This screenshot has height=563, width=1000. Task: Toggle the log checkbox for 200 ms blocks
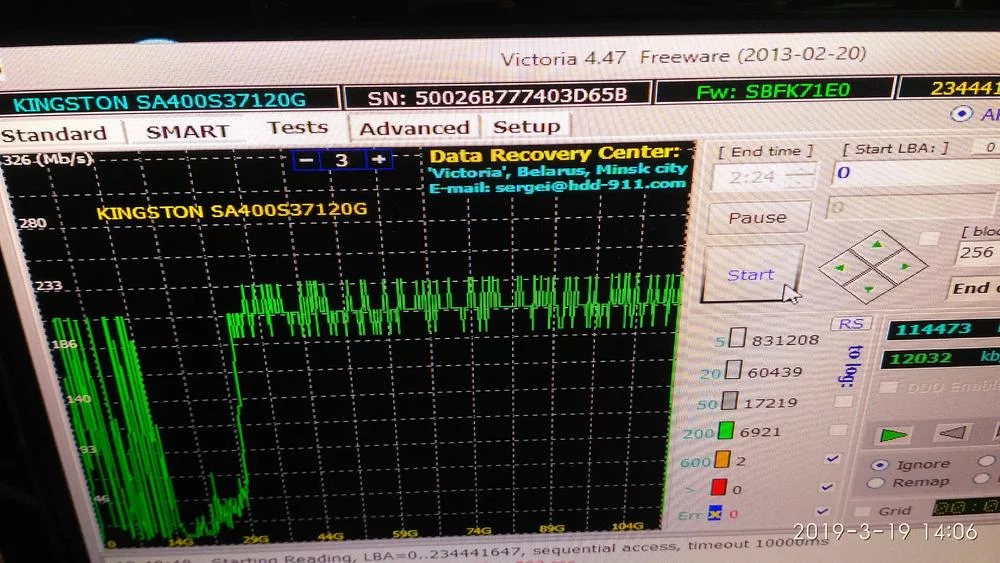tap(838, 430)
